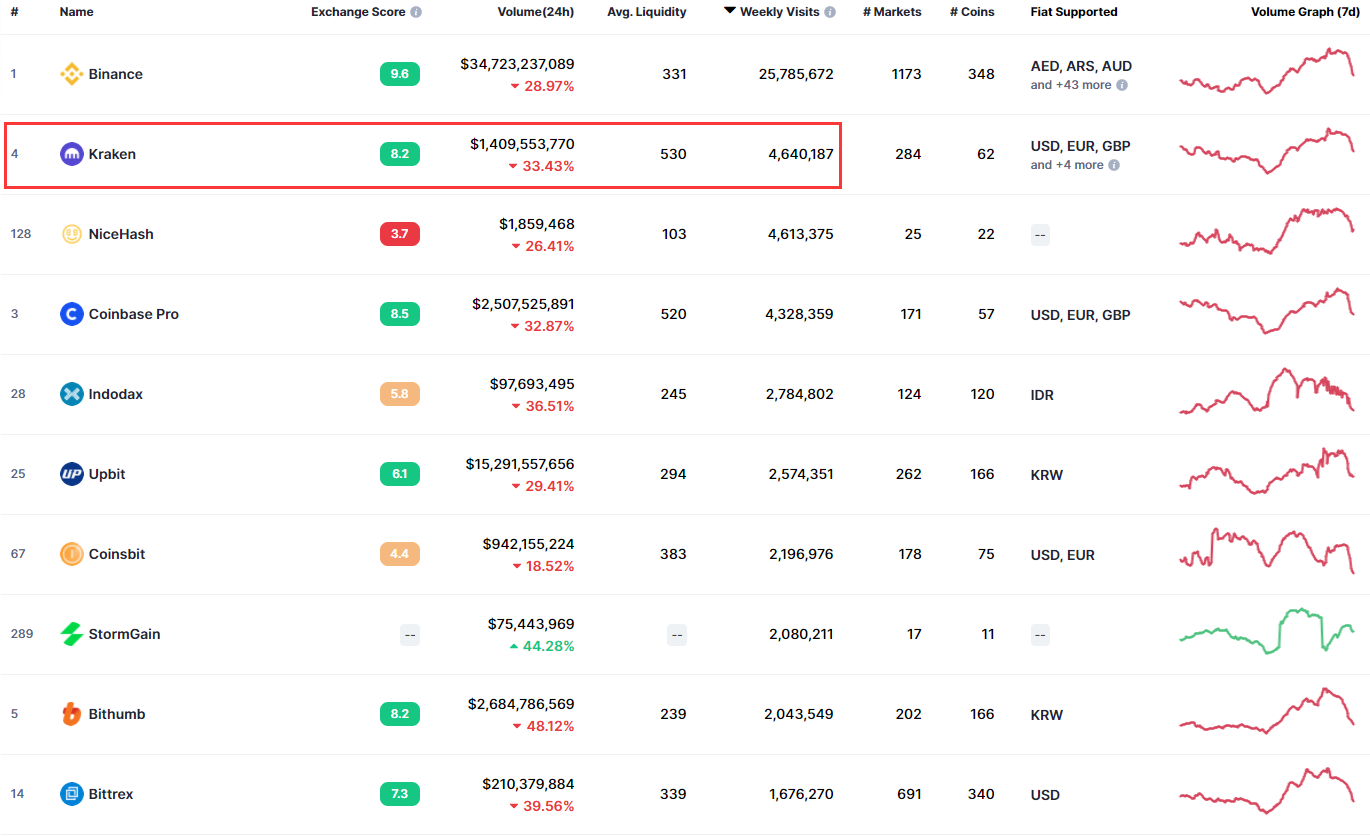
Task: Click the StormGain logo icon
Action: (71, 634)
